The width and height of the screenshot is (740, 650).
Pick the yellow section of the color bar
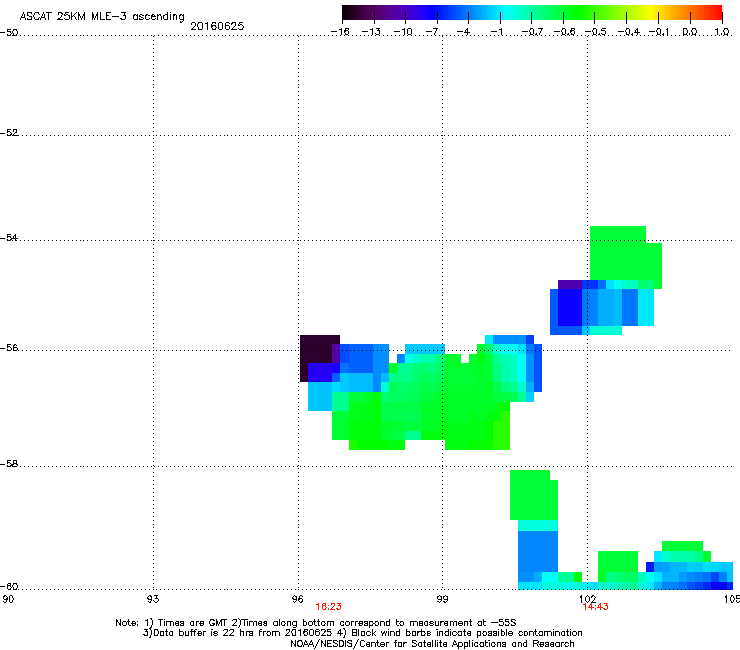(652, 12)
